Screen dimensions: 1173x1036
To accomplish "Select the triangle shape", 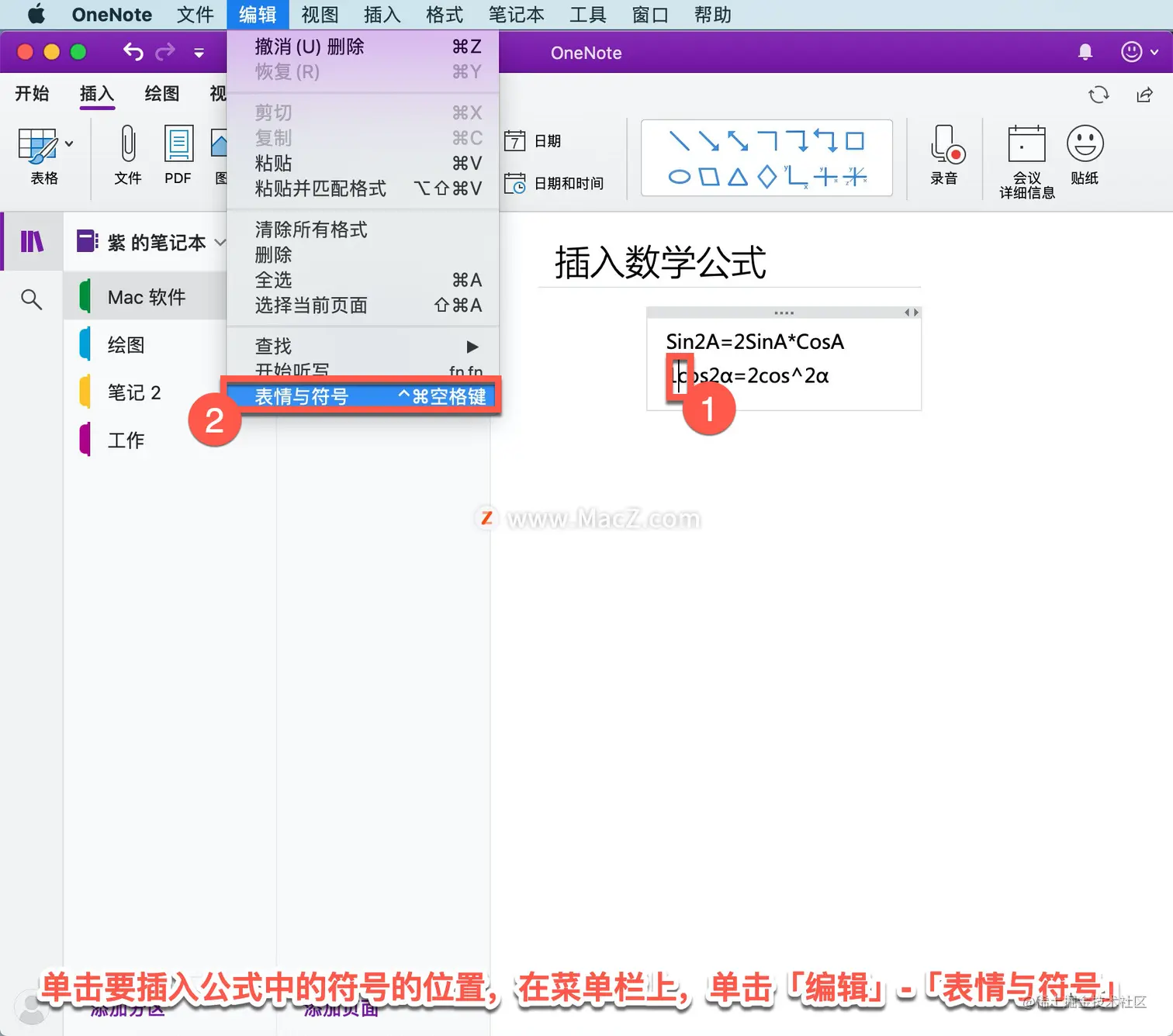I will tap(738, 177).
